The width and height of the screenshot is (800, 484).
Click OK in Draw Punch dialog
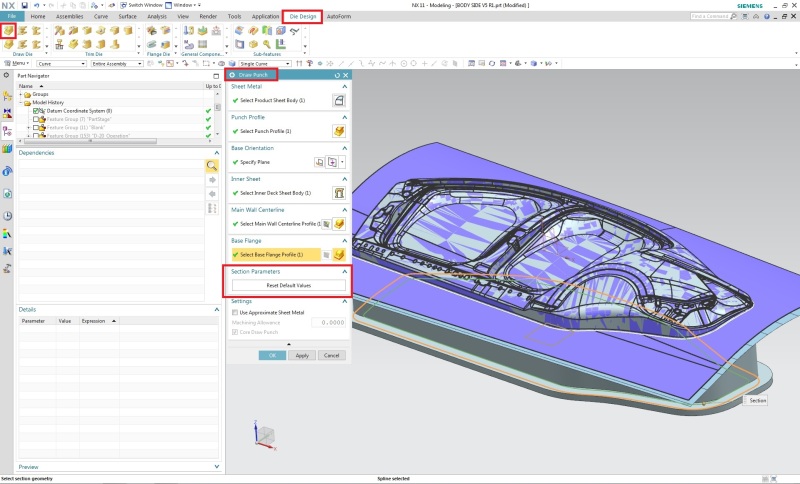pyautogui.click(x=272, y=355)
